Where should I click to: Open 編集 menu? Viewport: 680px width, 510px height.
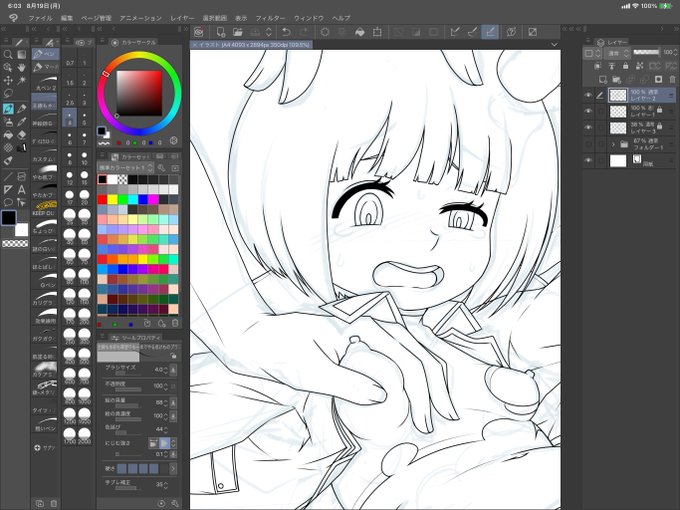(67, 18)
